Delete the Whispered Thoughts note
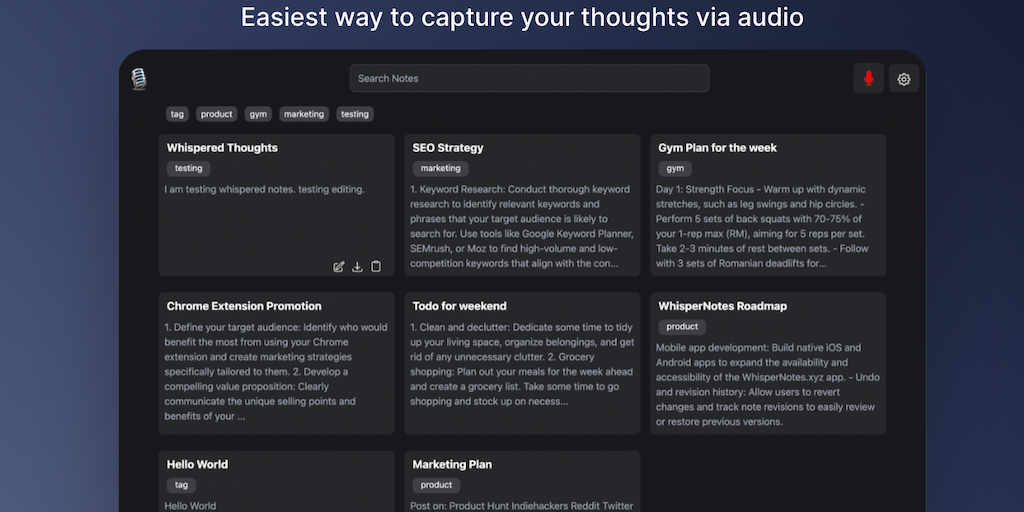 [x=376, y=266]
